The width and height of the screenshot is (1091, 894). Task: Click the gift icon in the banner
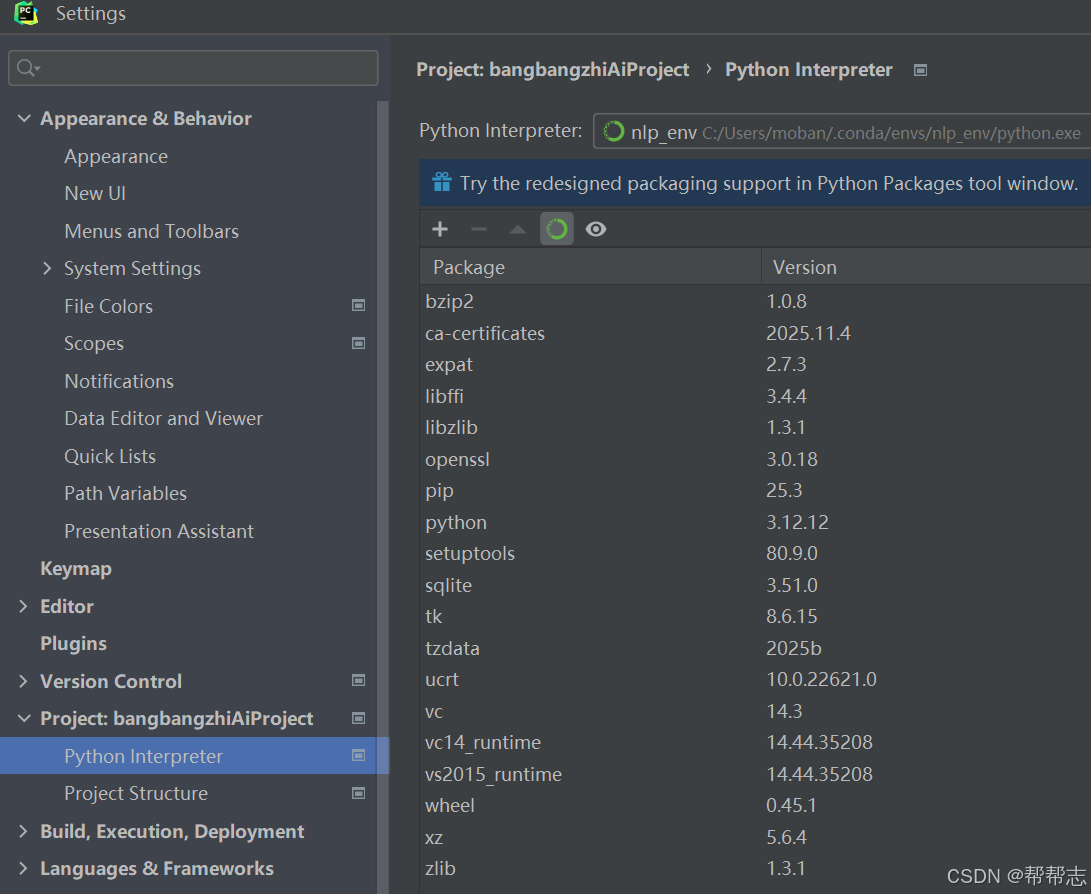click(442, 182)
